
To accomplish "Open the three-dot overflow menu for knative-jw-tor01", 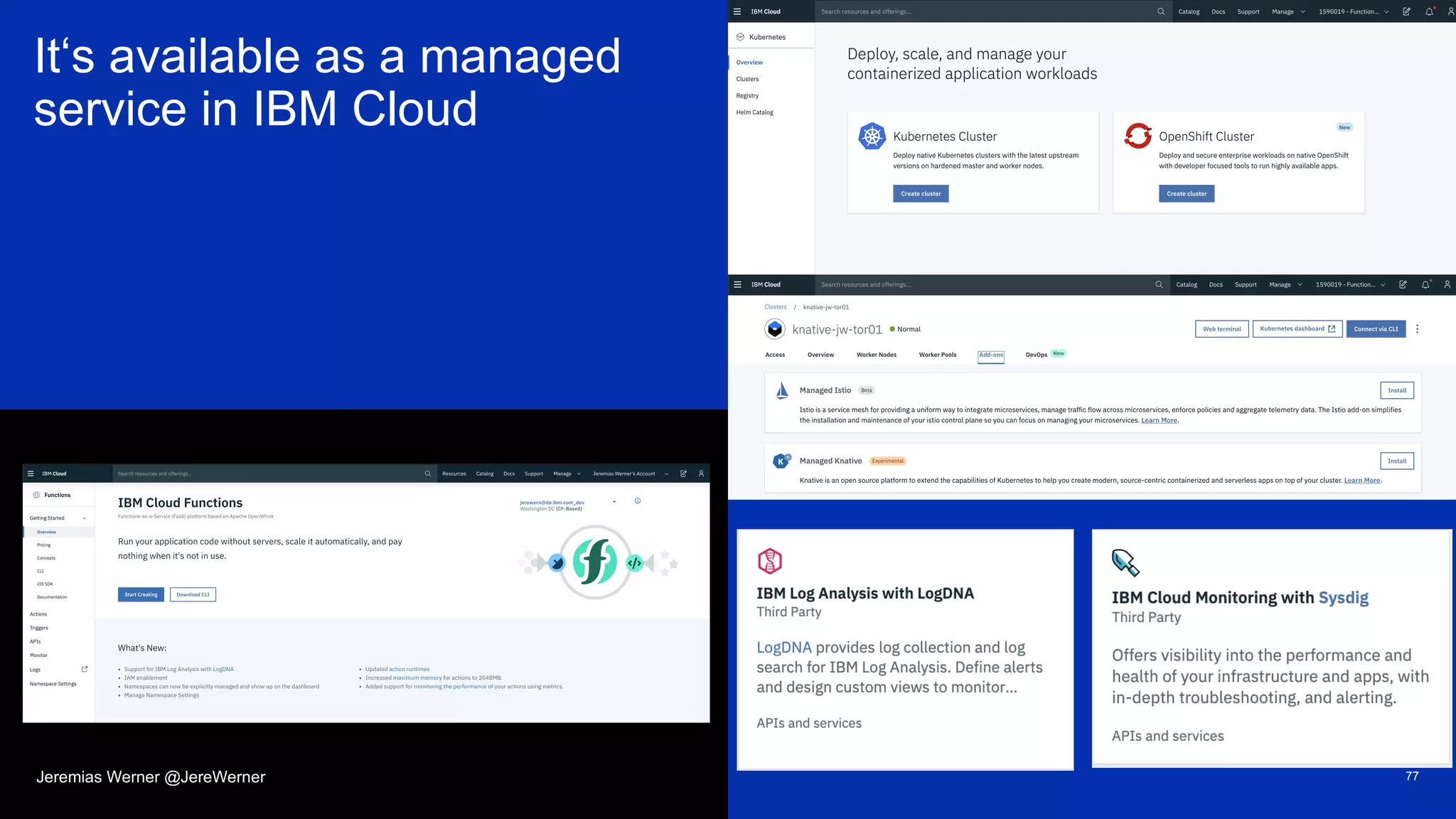I will (x=1417, y=329).
